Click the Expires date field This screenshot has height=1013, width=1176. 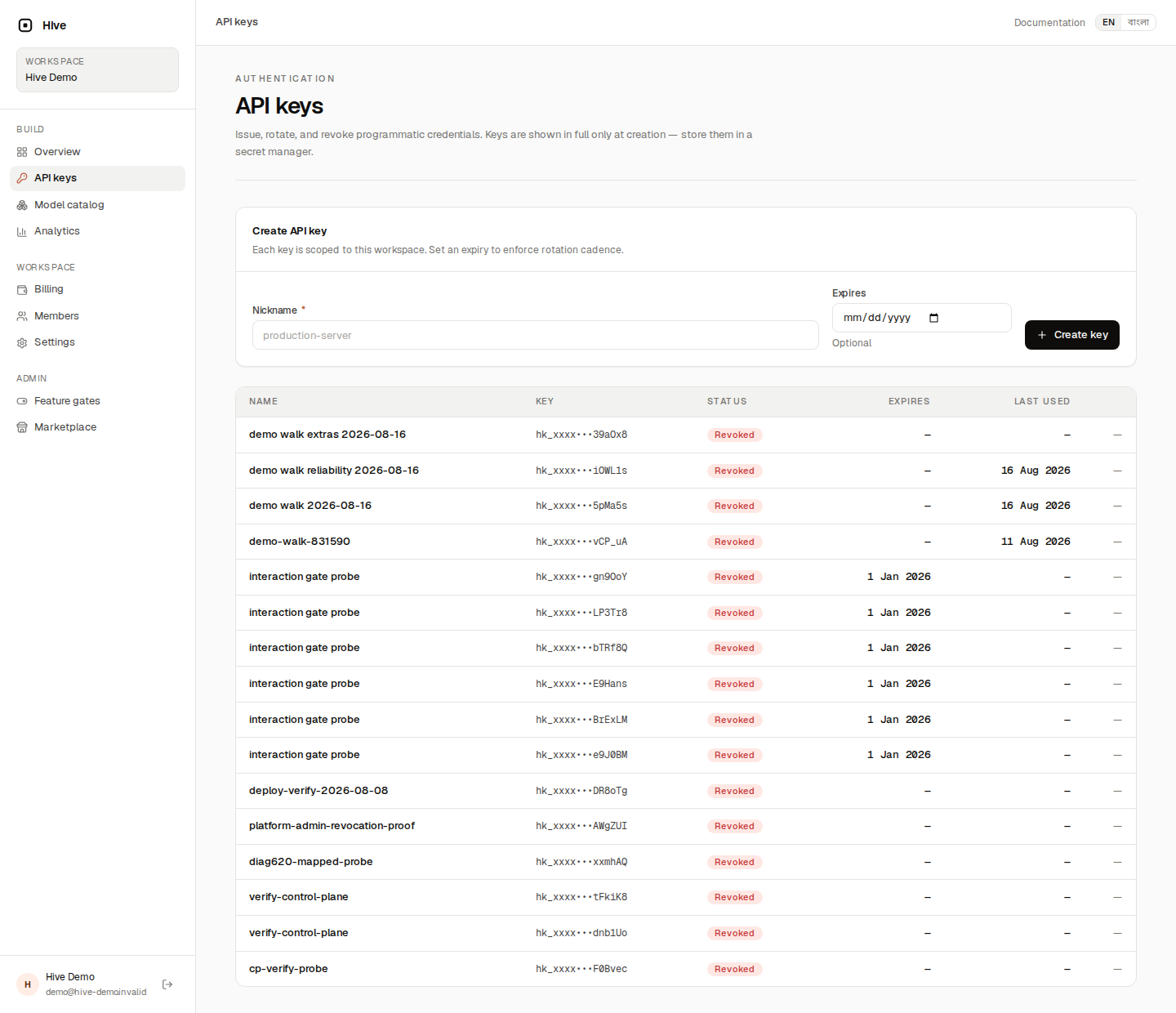click(x=921, y=318)
